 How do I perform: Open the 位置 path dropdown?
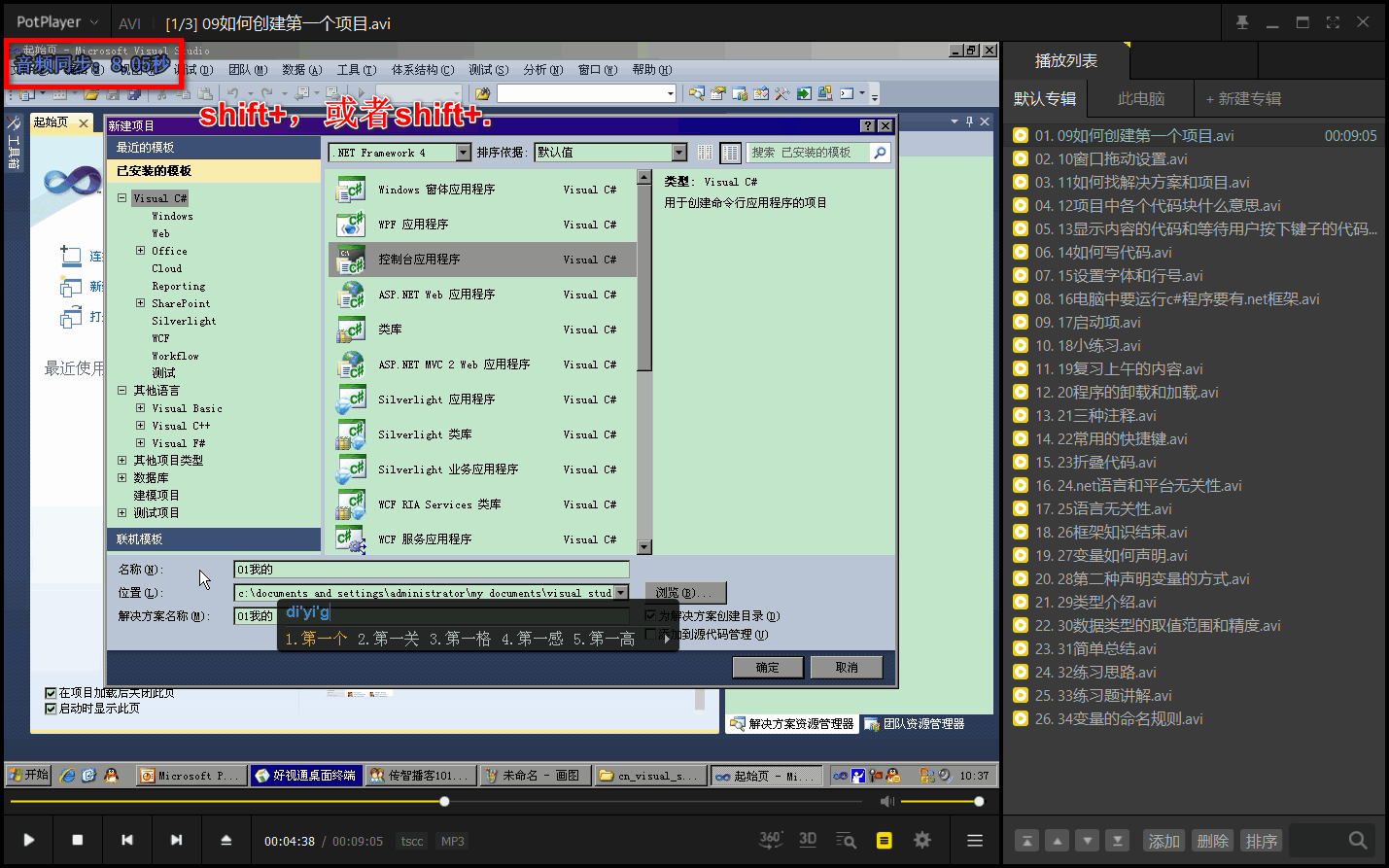(622, 593)
